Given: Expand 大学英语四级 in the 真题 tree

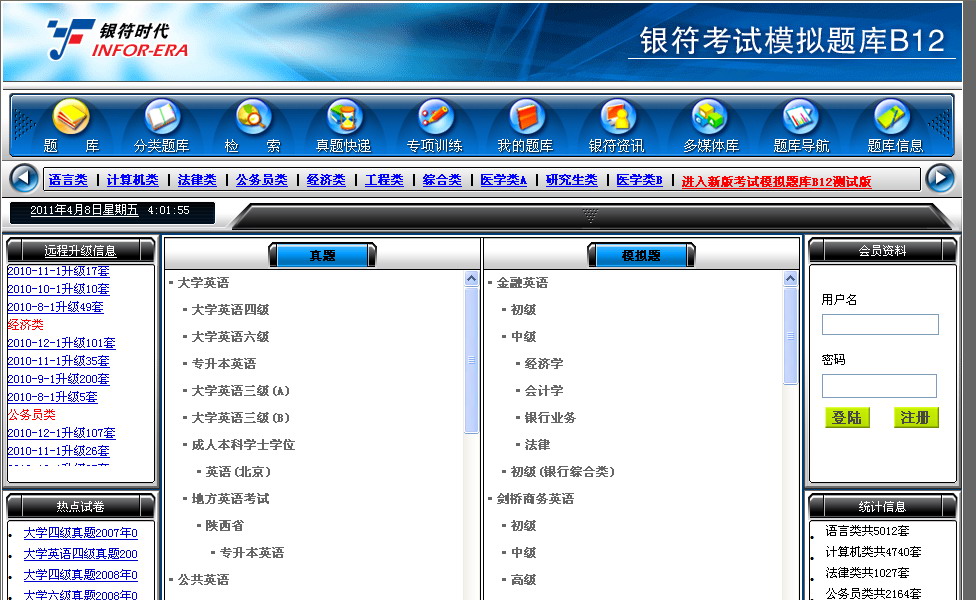Looking at the screenshot, I should click(230, 310).
